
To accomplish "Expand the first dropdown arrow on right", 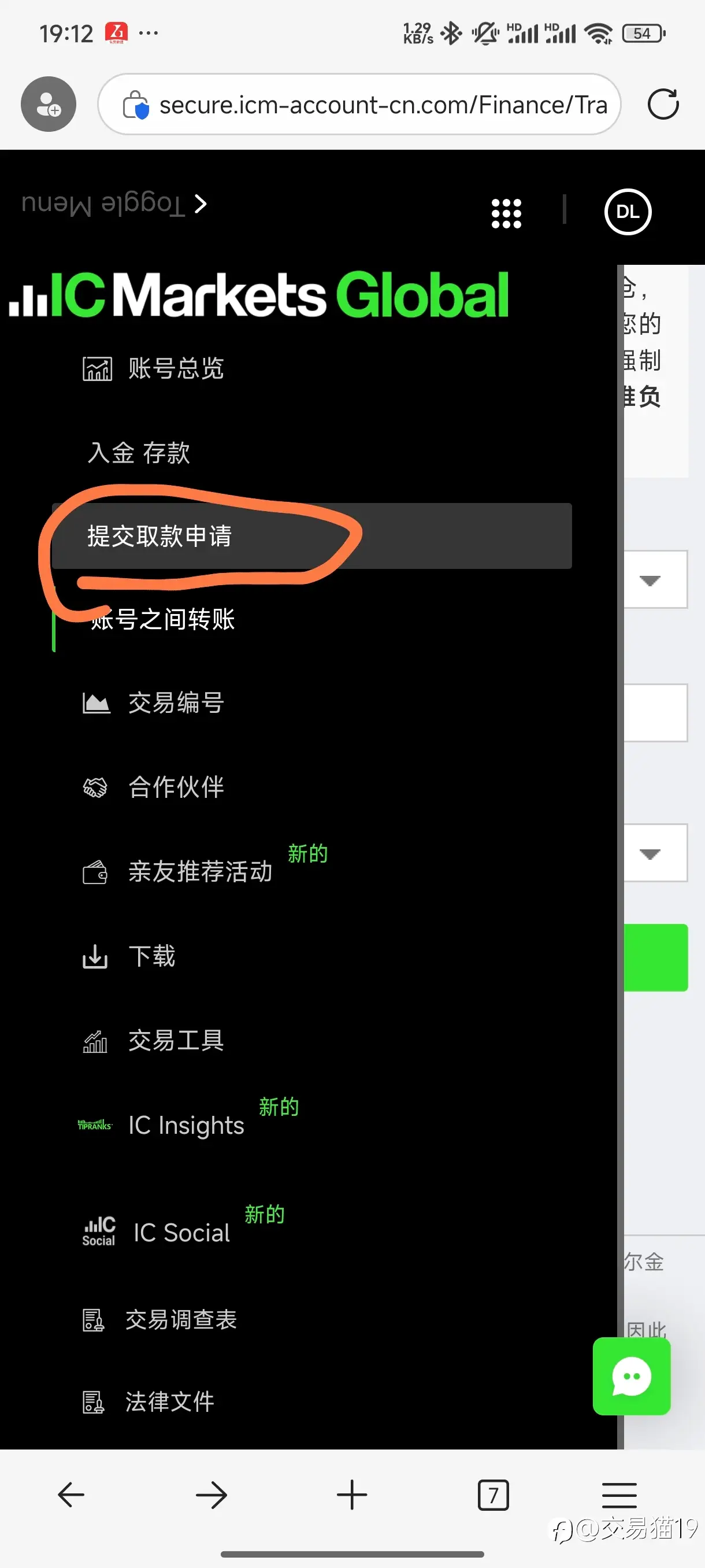I will pos(650,580).
